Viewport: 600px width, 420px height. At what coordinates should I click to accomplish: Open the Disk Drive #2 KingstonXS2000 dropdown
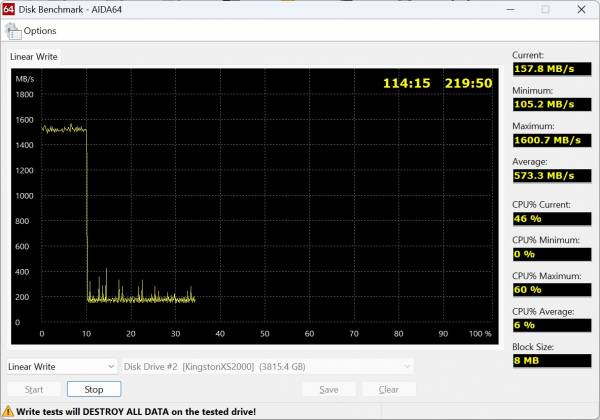[x=267, y=366]
